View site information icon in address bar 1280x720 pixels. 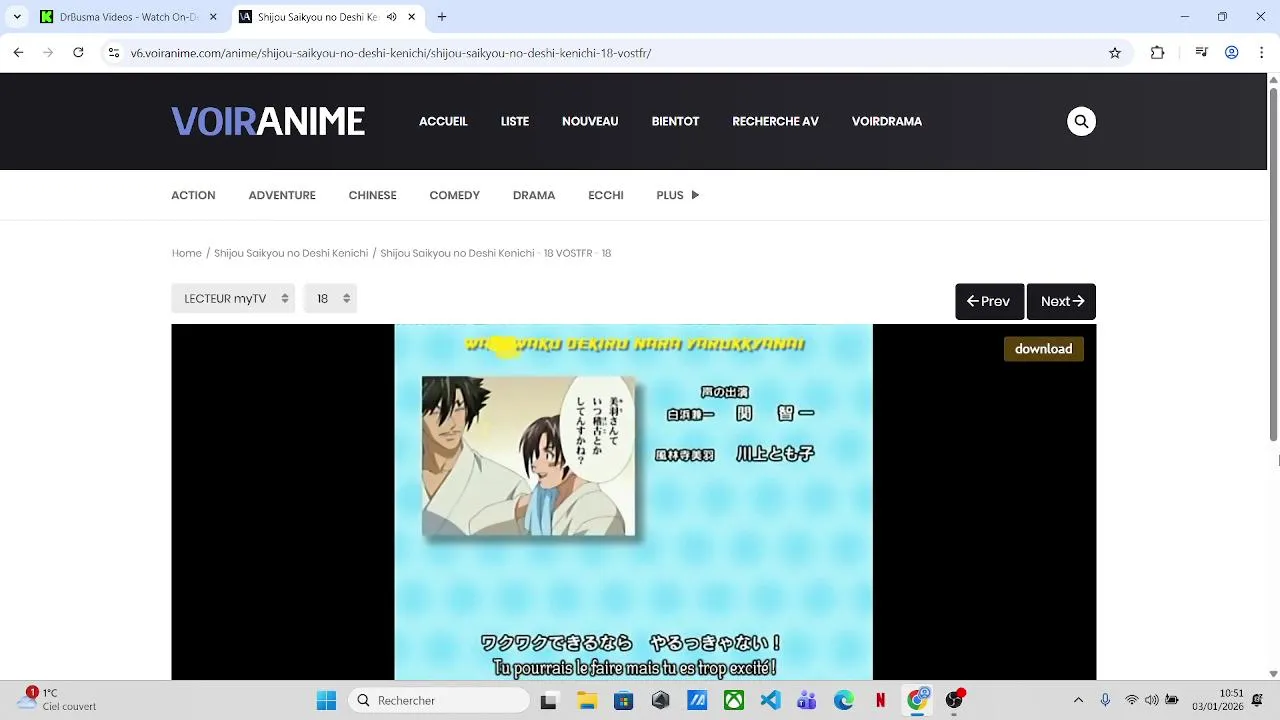point(114,53)
